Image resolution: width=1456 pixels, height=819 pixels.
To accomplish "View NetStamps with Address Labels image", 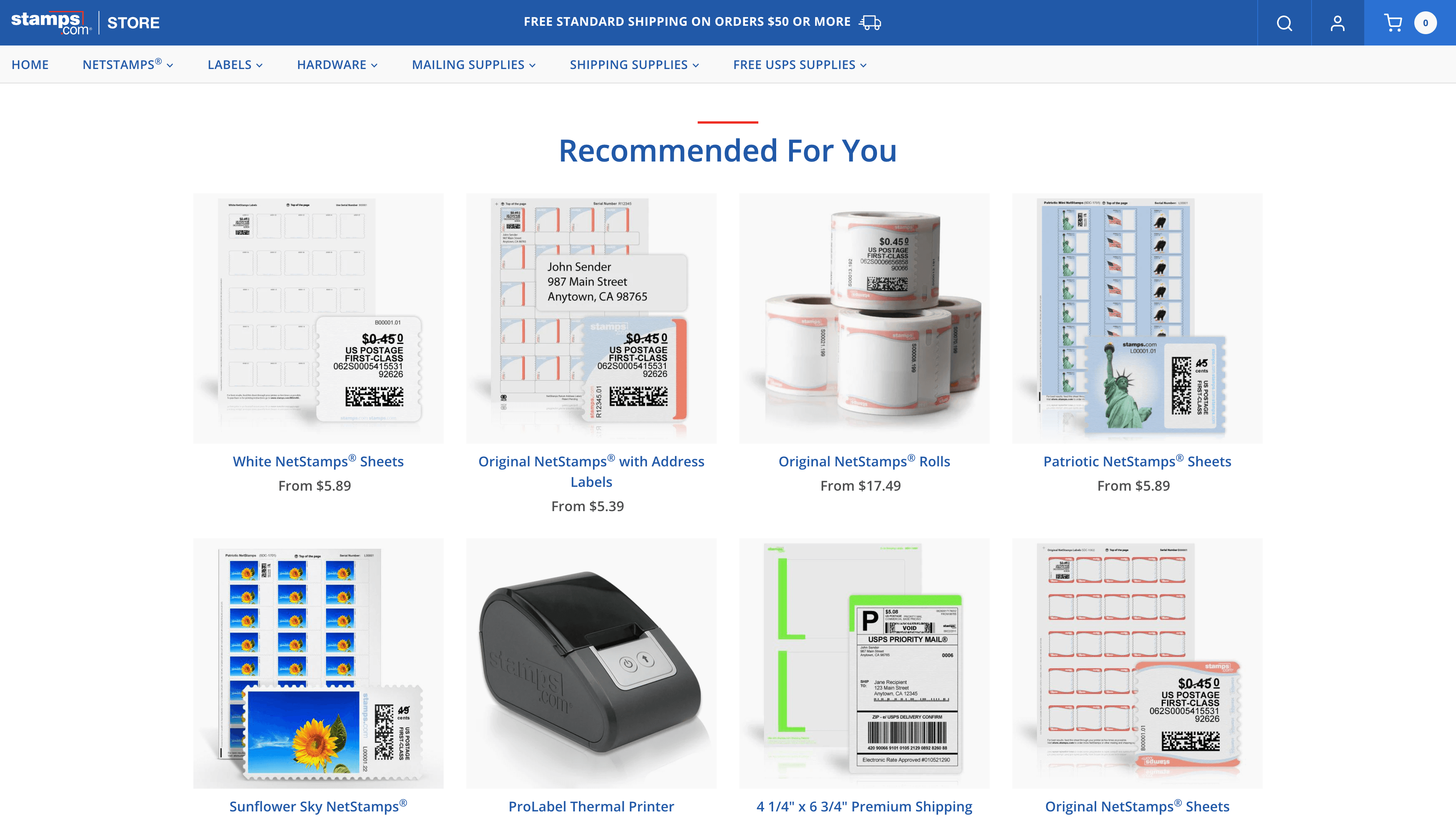I will coord(591,318).
